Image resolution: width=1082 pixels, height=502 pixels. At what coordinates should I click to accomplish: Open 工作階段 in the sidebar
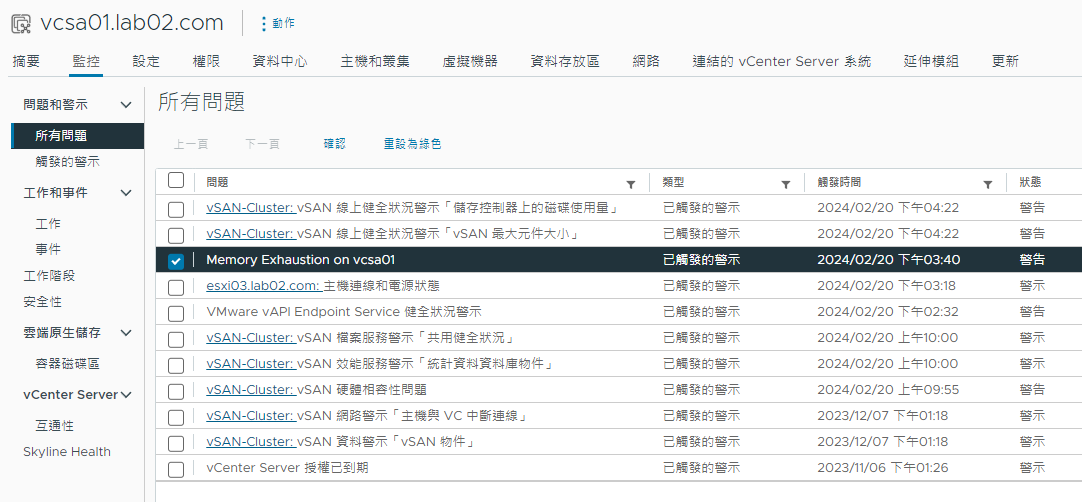click(49, 276)
